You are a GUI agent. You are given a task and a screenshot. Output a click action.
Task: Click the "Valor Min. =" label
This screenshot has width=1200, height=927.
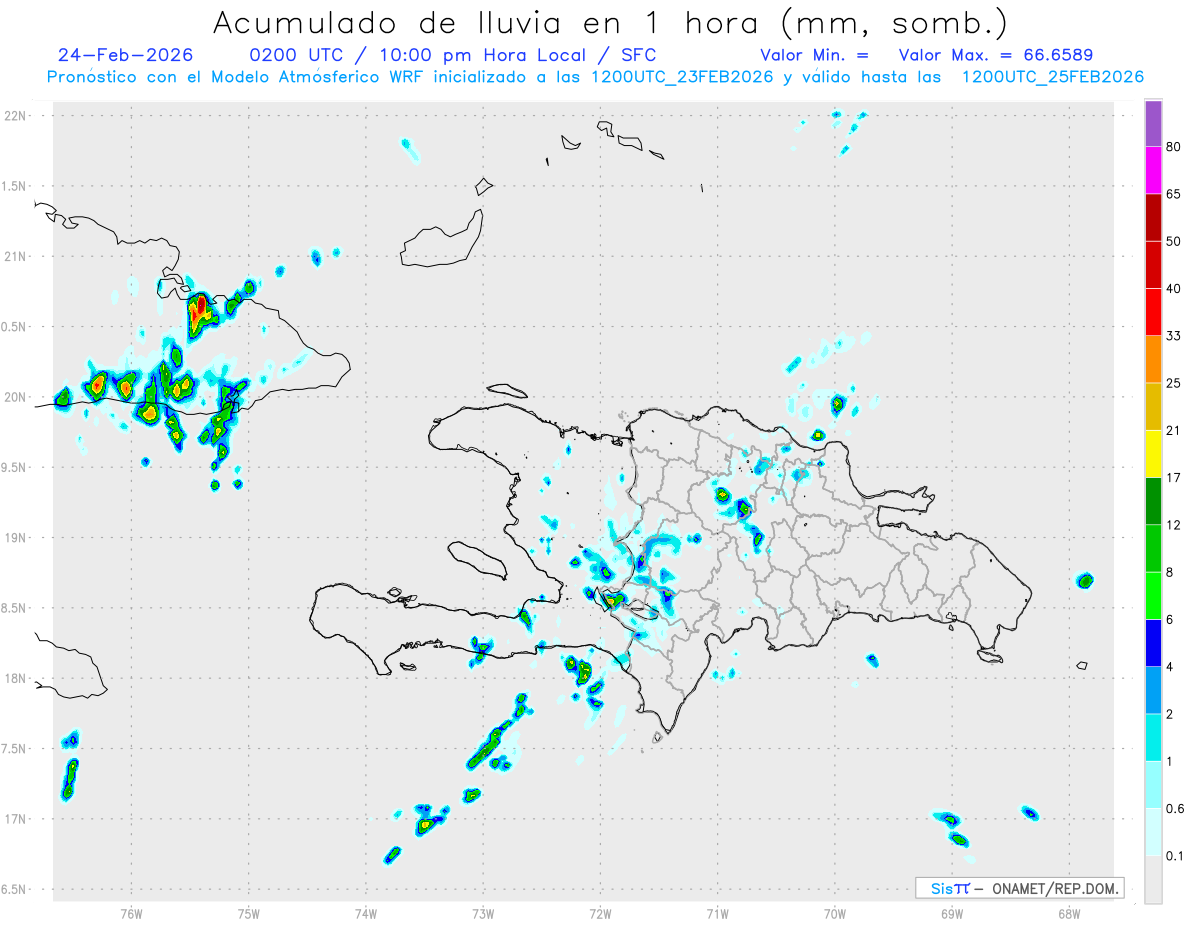pyautogui.click(x=814, y=55)
